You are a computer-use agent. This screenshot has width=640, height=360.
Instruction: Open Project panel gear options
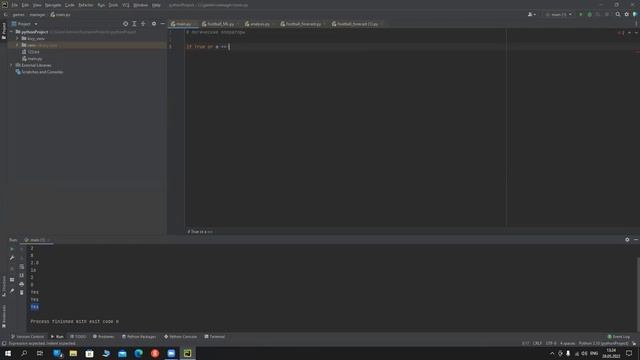154,24
